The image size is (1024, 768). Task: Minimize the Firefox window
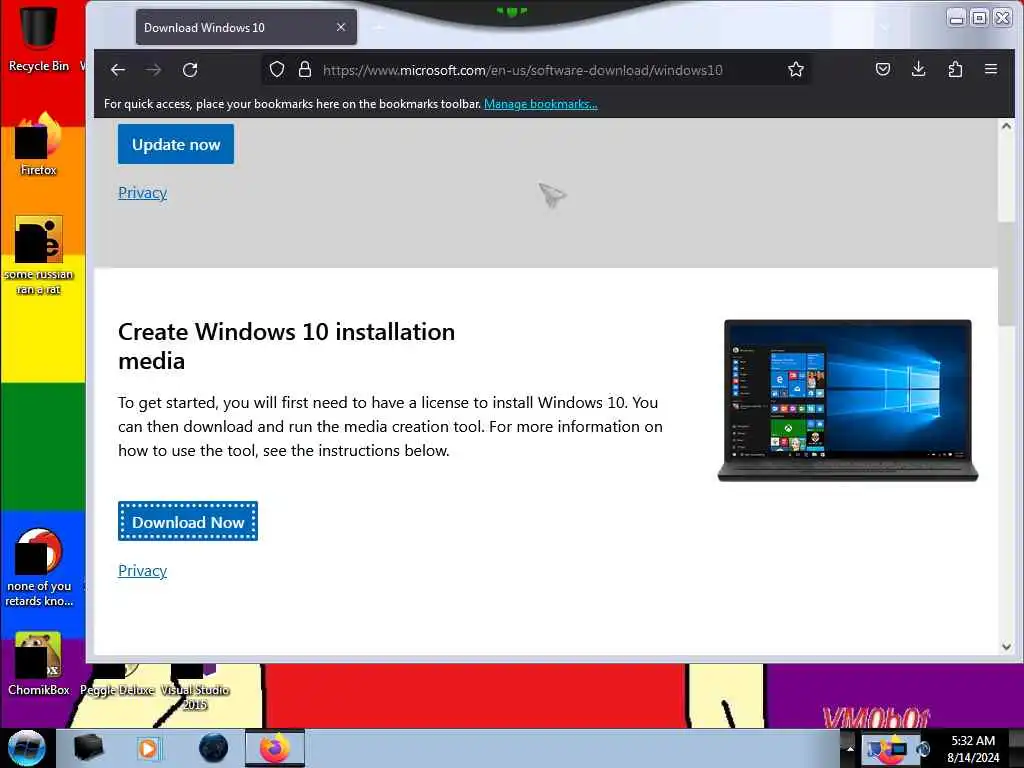coord(956,18)
